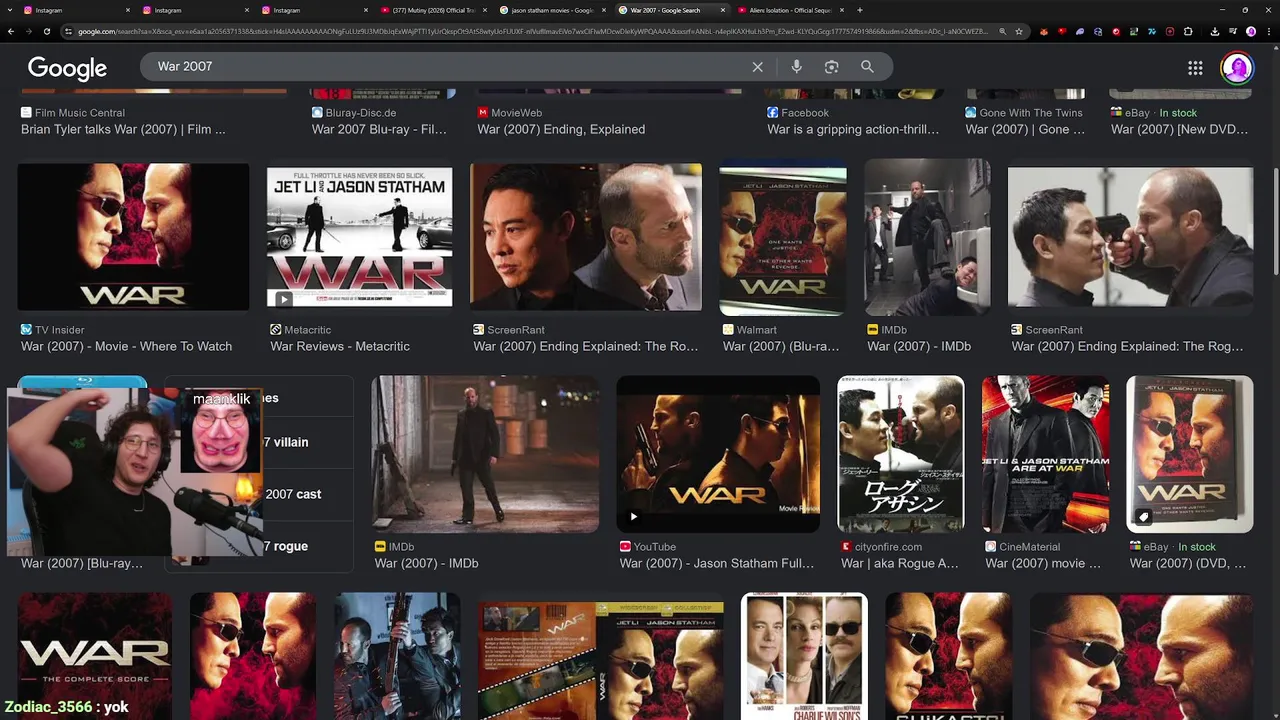
Task: Switch to the third Instagram tab
Action: coord(314,10)
